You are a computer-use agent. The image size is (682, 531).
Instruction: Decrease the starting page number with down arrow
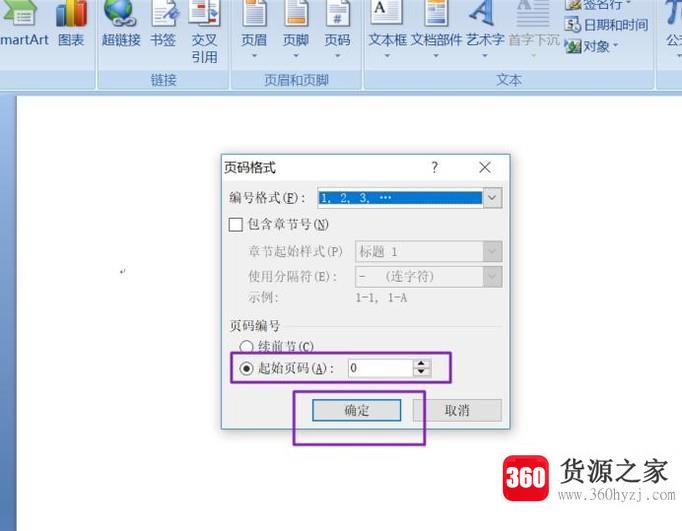pos(421,372)
